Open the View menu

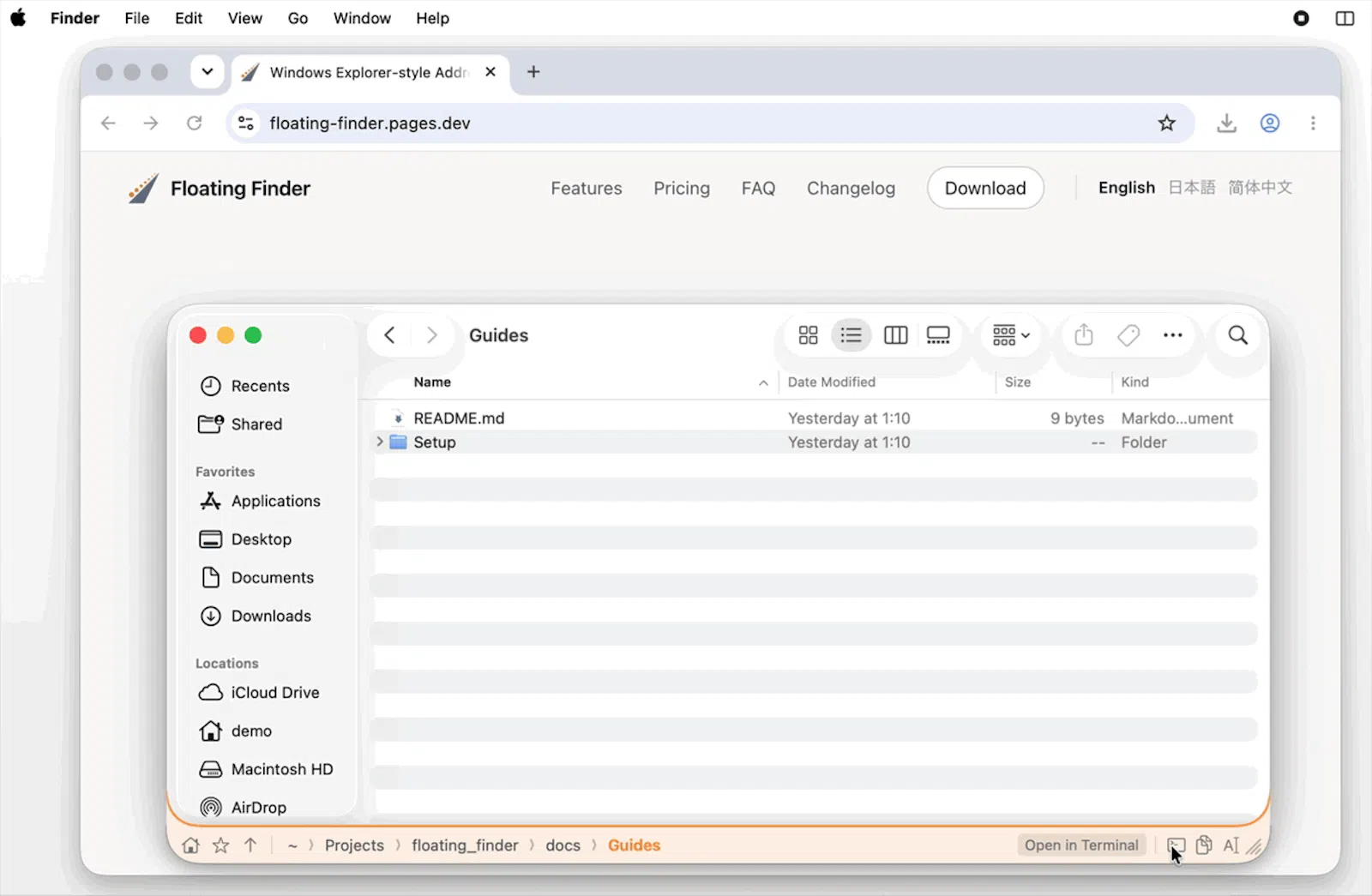pyautogui.click(x=245, y=18)
